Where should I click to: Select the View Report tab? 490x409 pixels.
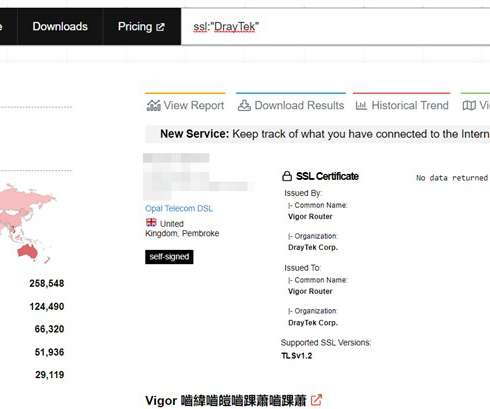click(185, 105)
